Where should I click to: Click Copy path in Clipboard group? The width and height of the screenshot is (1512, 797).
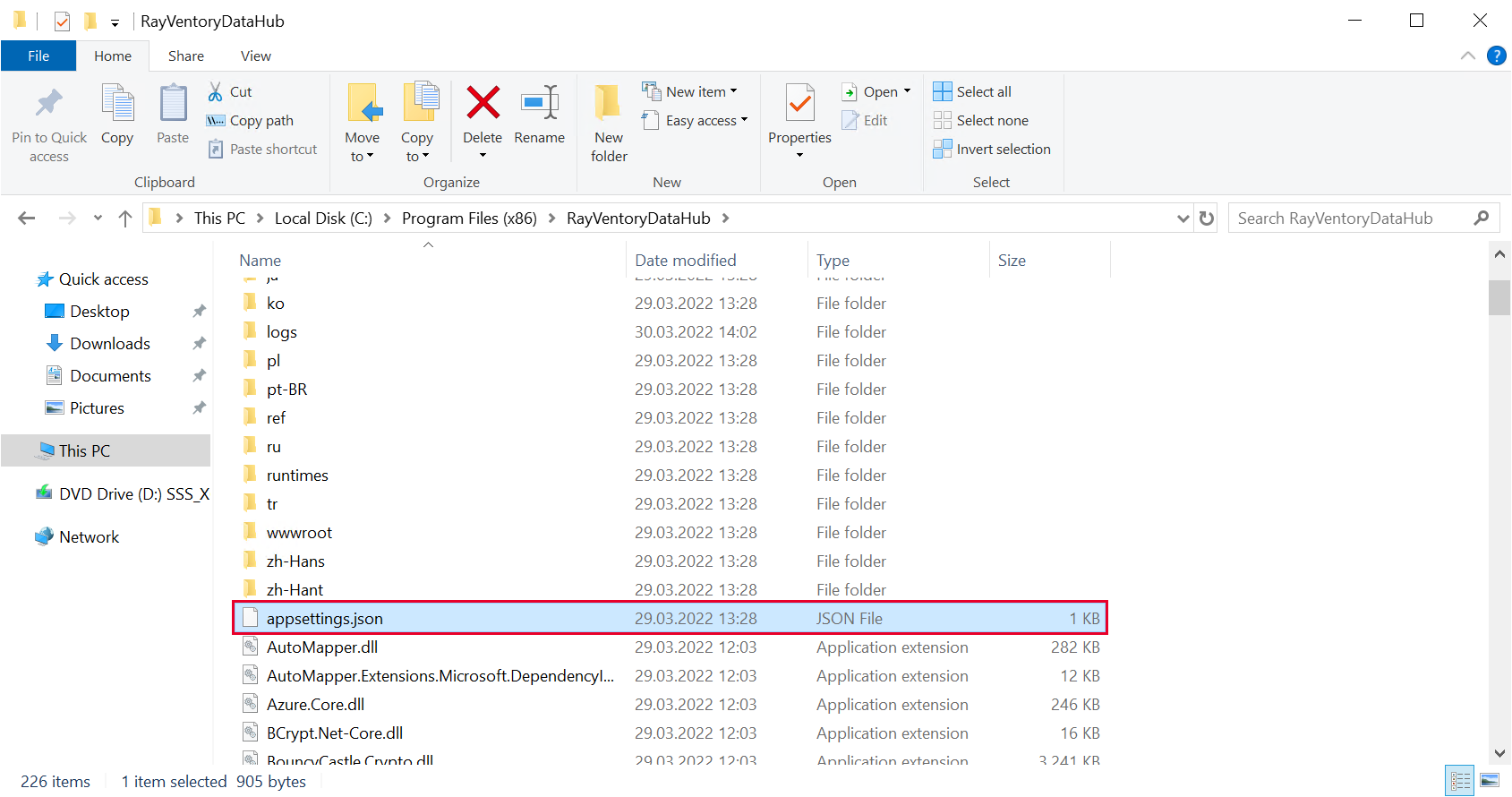(x=251, y=121)
